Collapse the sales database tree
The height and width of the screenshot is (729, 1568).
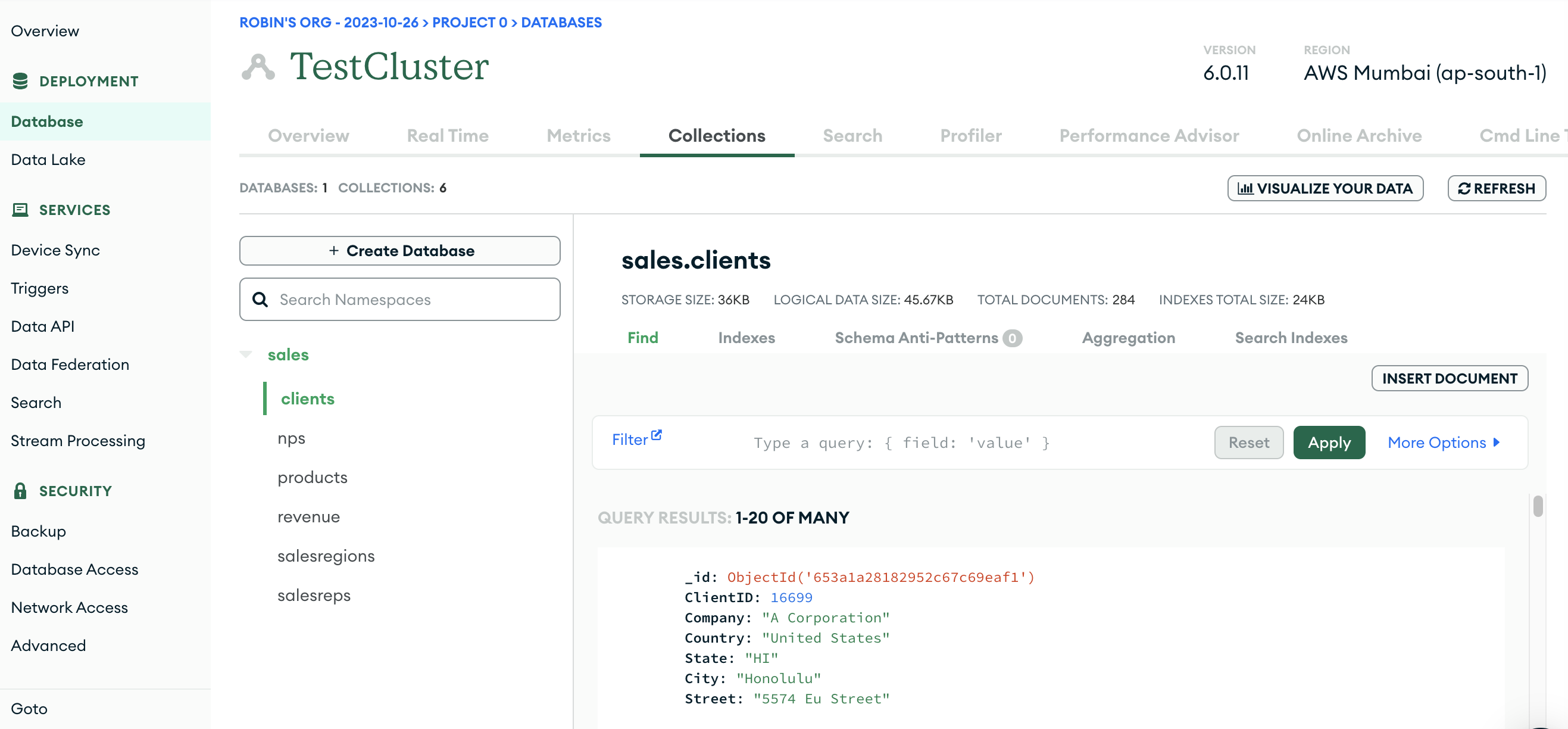click(x=246, y=354)
